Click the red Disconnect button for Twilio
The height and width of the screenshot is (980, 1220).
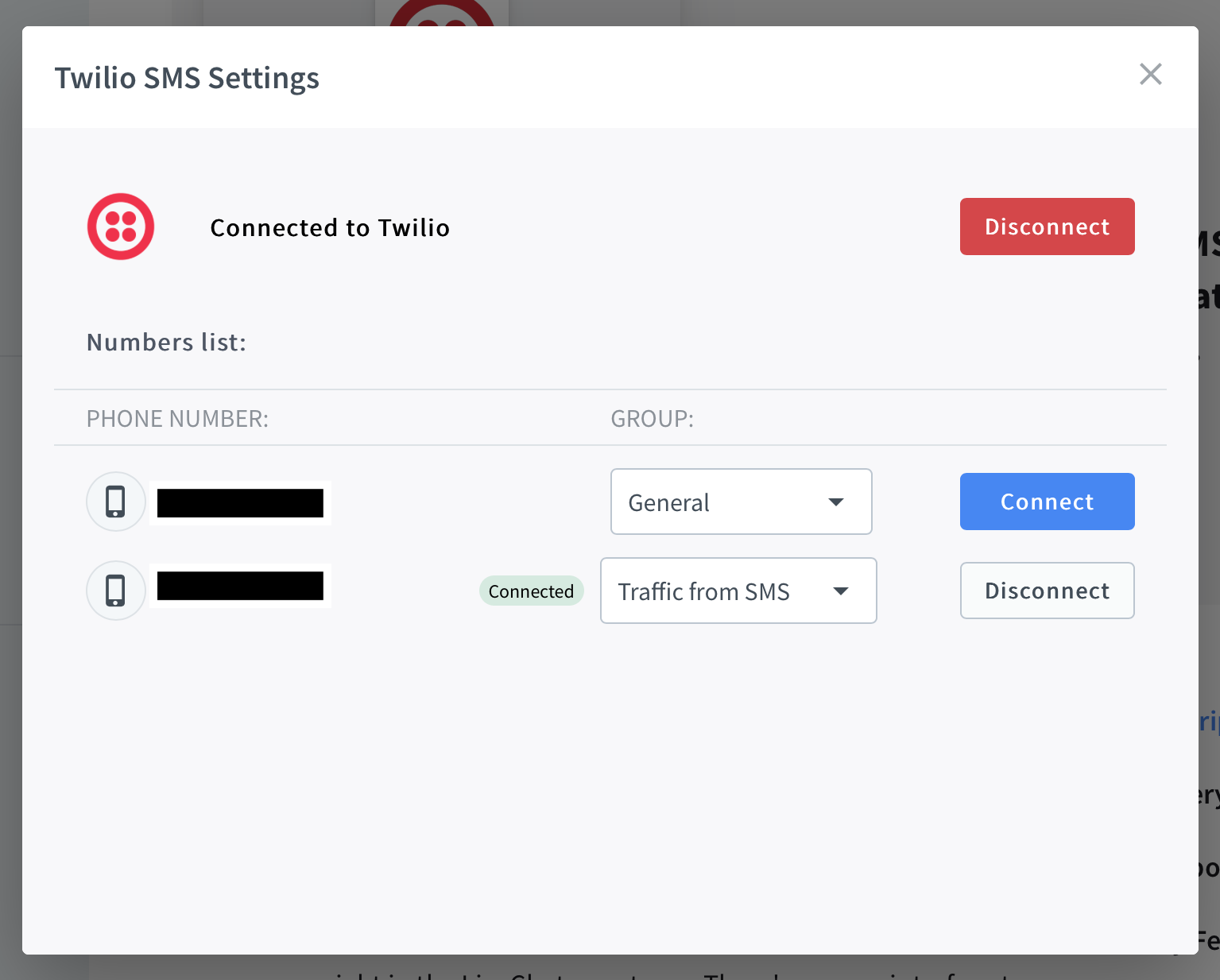1047,227
